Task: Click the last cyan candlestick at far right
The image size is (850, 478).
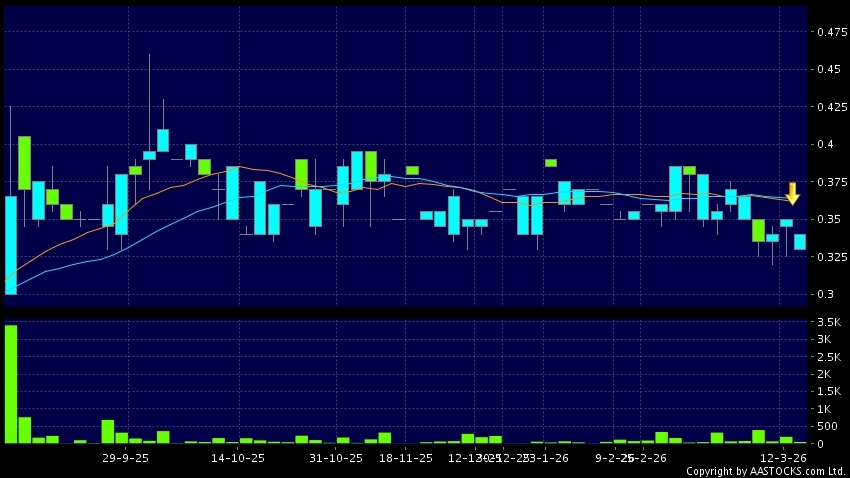Action: pyautogui.click(x=800, y=241)
